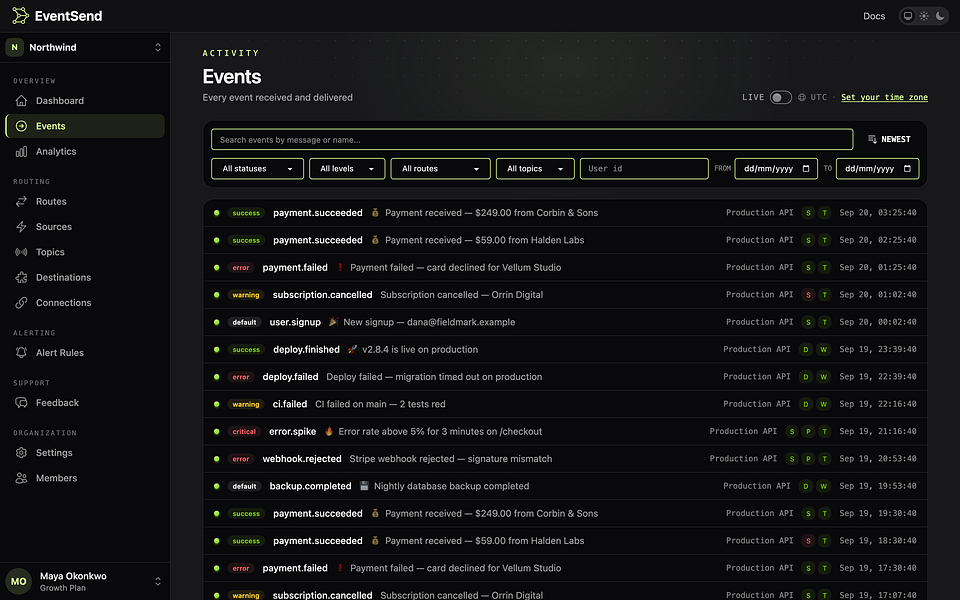Open the TO date calendar picker icon

pos(907,168)
